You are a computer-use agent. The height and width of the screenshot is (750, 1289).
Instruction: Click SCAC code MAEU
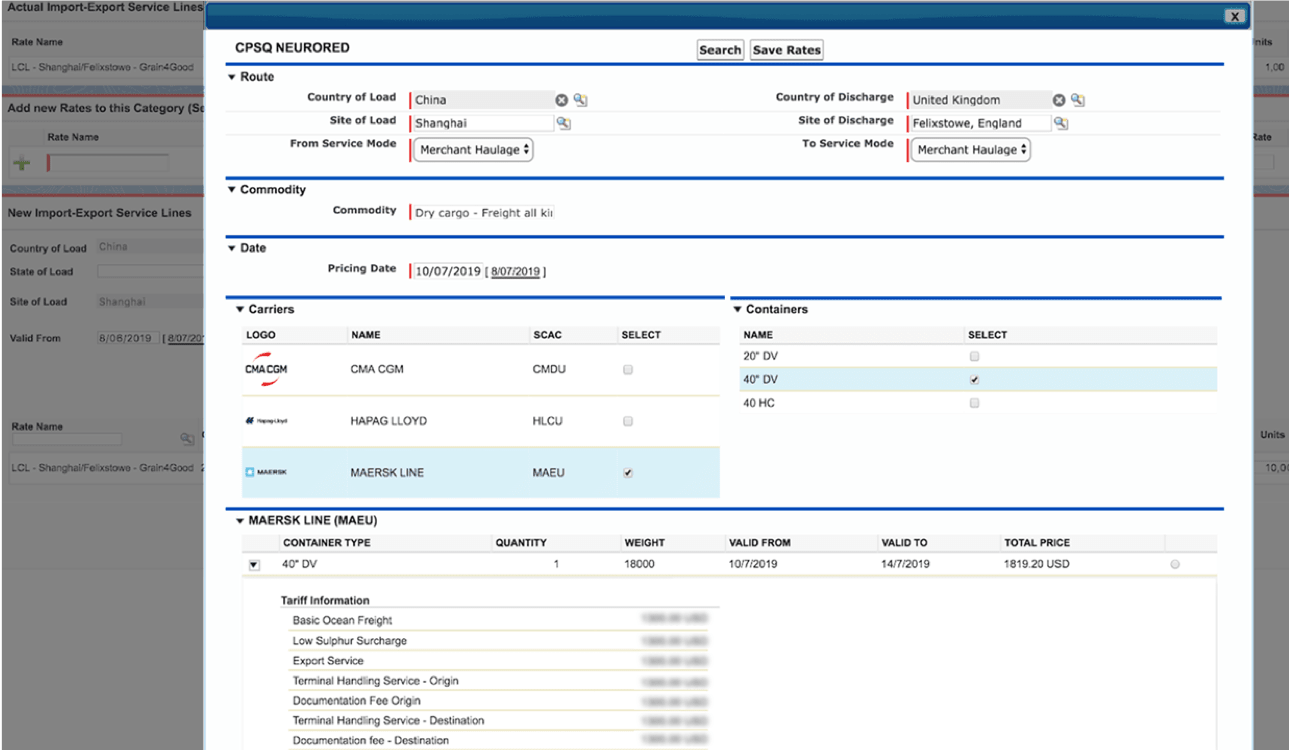(549, 473)
